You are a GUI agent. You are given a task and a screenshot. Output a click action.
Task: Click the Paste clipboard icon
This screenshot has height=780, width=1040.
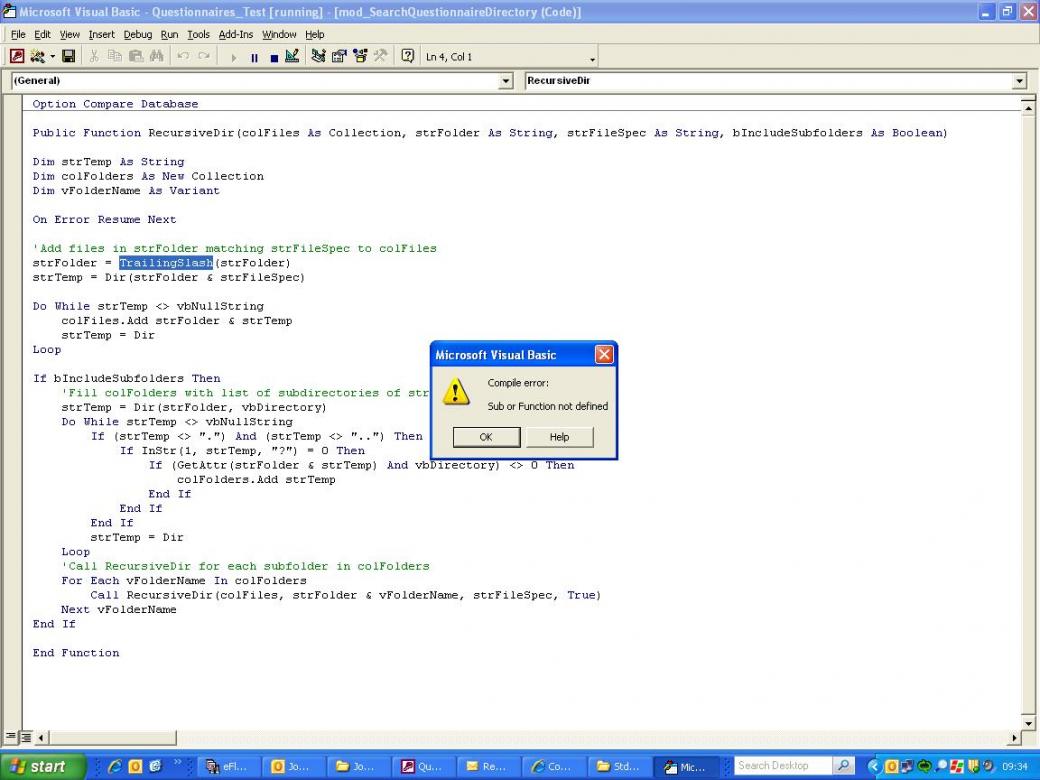pos(135,56)
